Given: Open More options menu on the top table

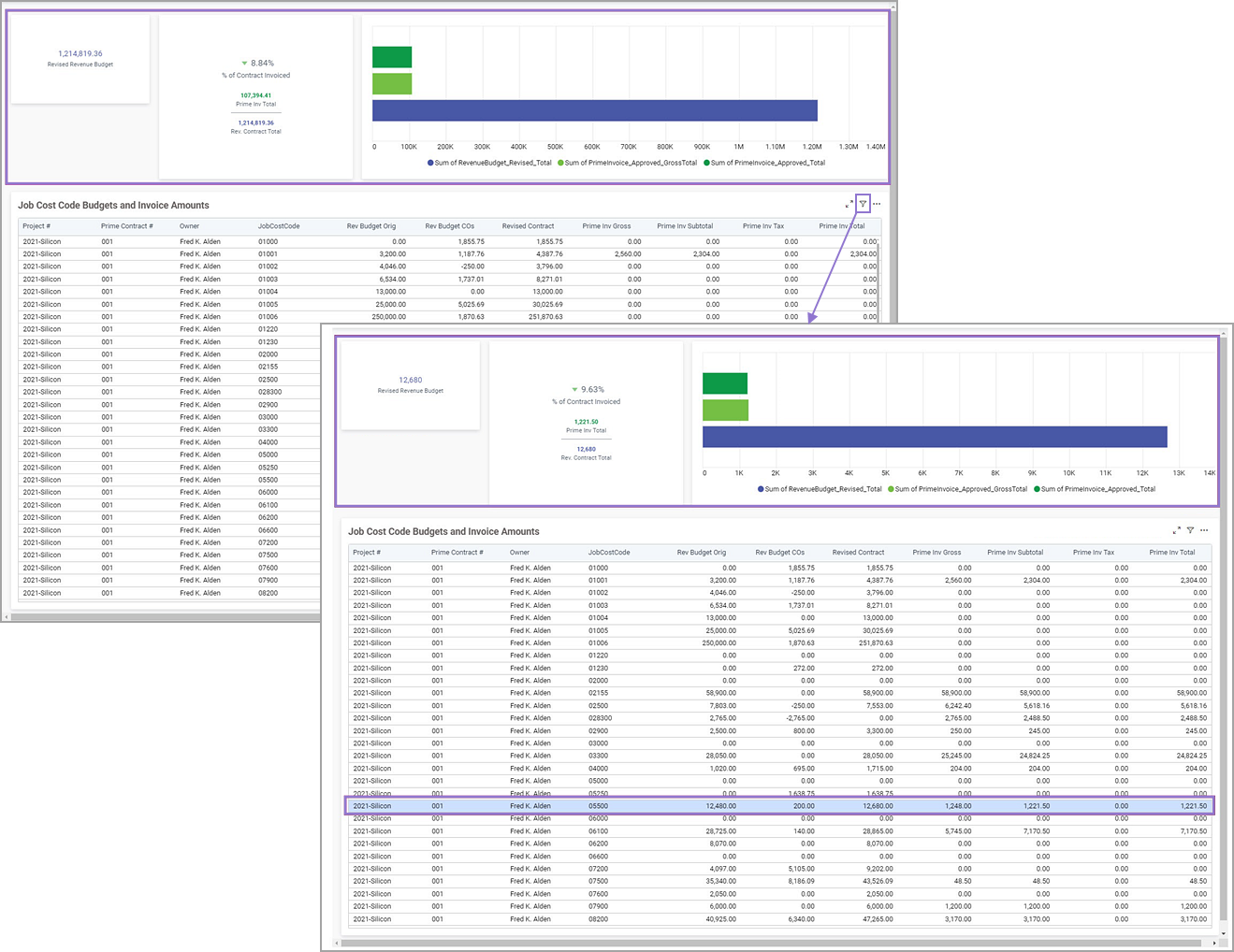Looking at the screenshot, I should coord(876,203).
